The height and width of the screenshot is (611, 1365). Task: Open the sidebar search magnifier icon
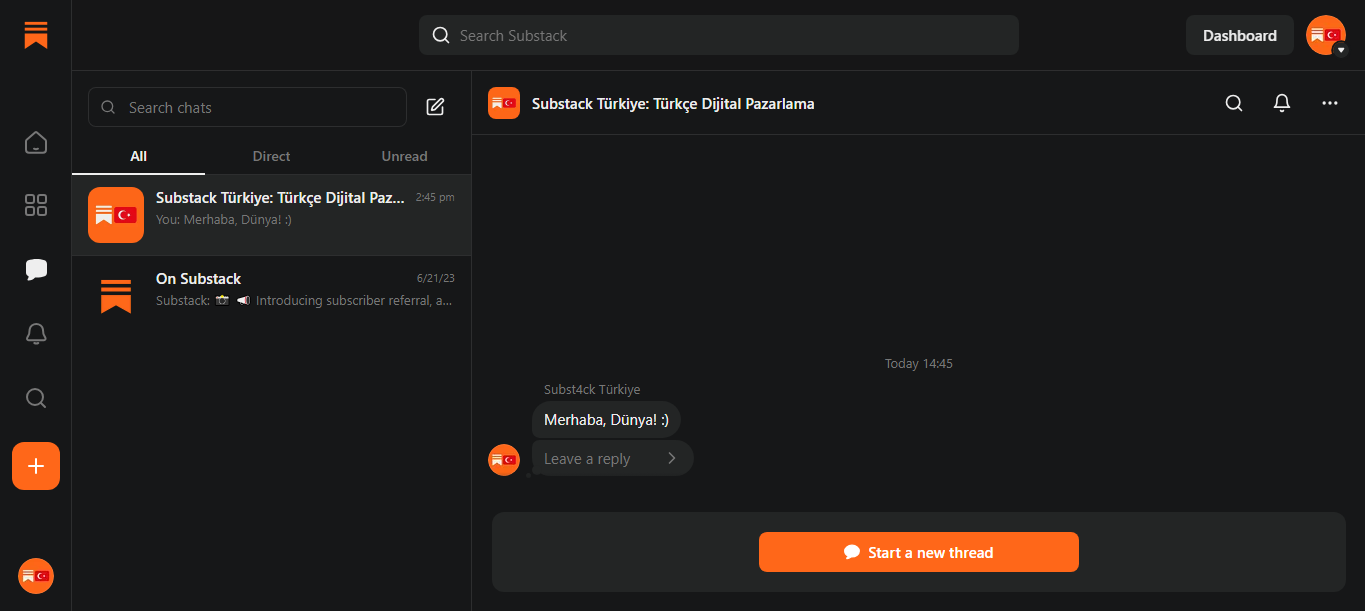tap(36, 398)
